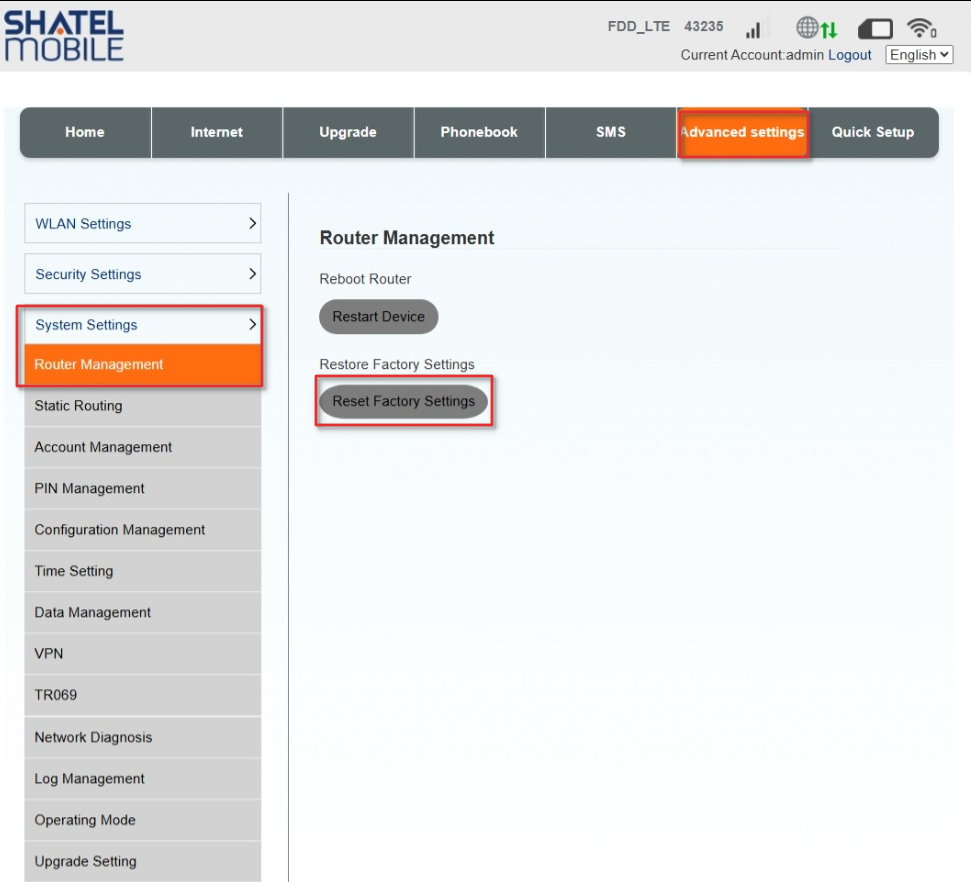Click the green data transfer arrows icon

point(829,29)
